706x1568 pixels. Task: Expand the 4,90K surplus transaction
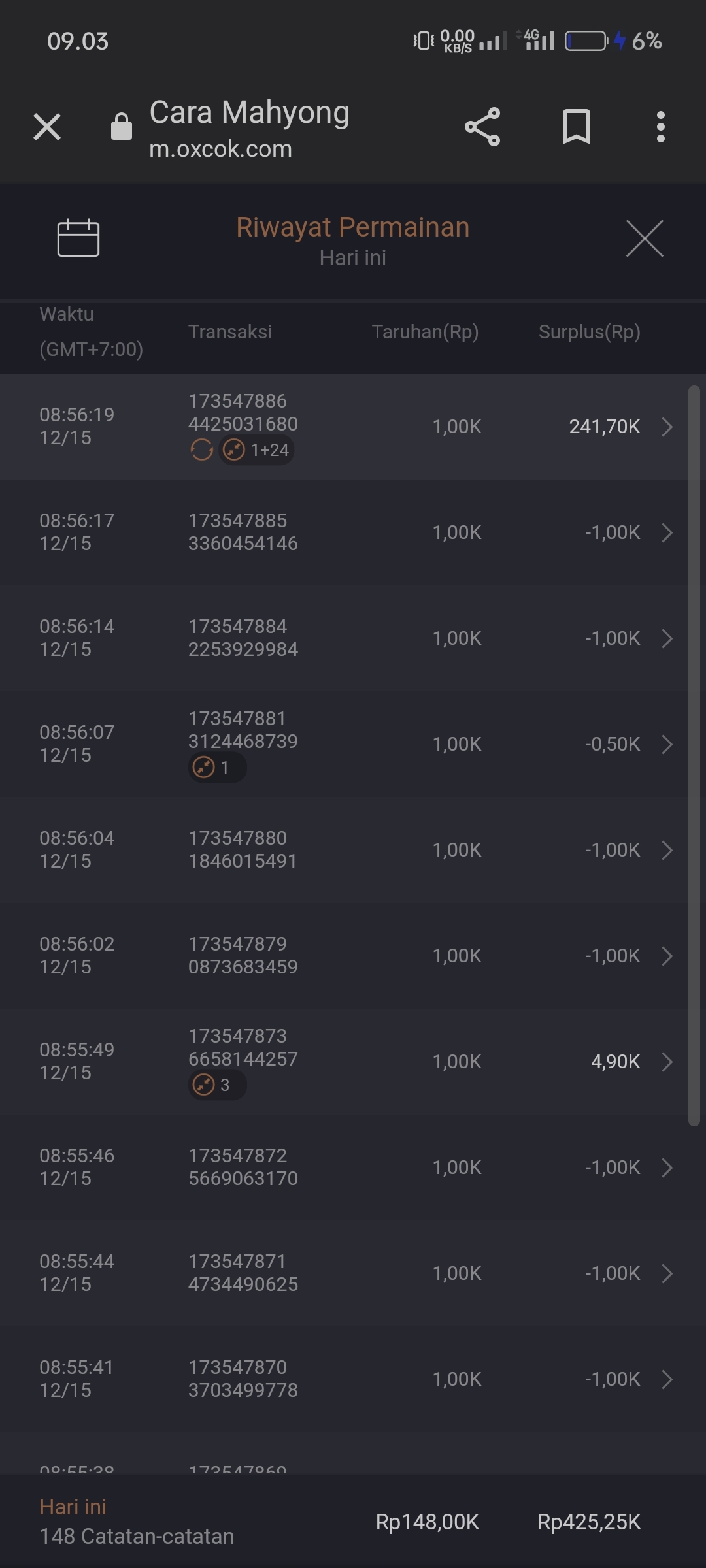[x=667, y=1062]
